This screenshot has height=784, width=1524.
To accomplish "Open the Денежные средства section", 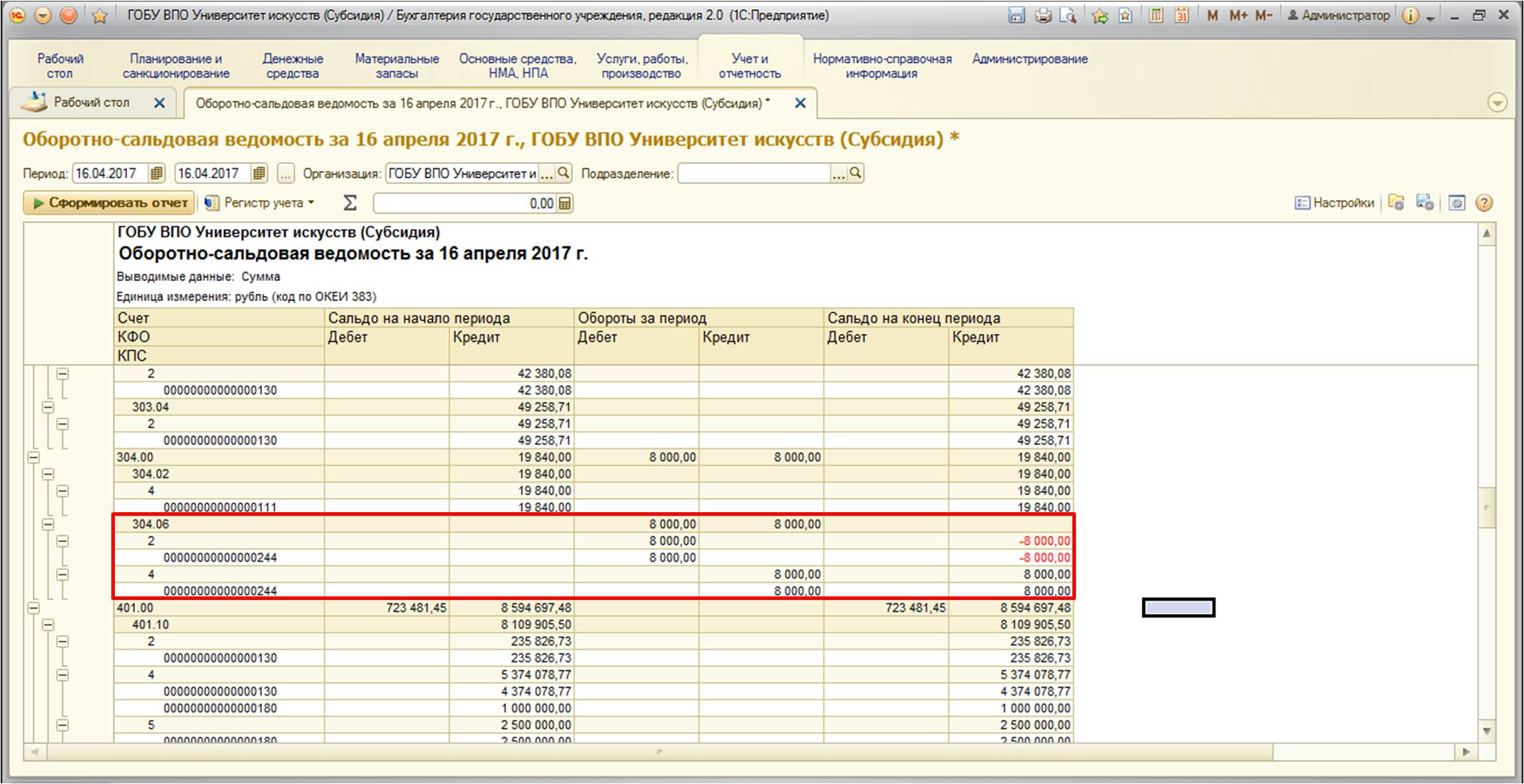I will tap(293, 66).
